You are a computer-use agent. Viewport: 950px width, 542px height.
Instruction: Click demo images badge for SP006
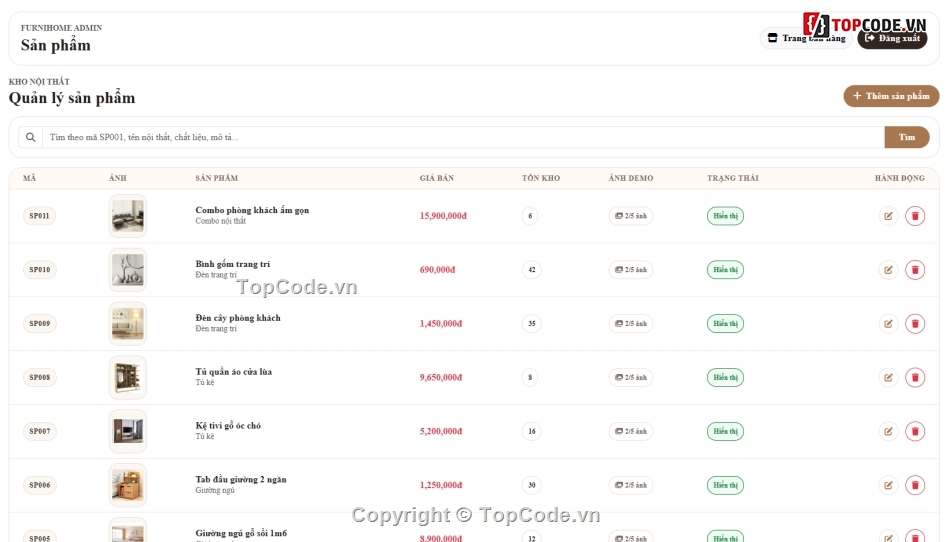pos(631,485)
